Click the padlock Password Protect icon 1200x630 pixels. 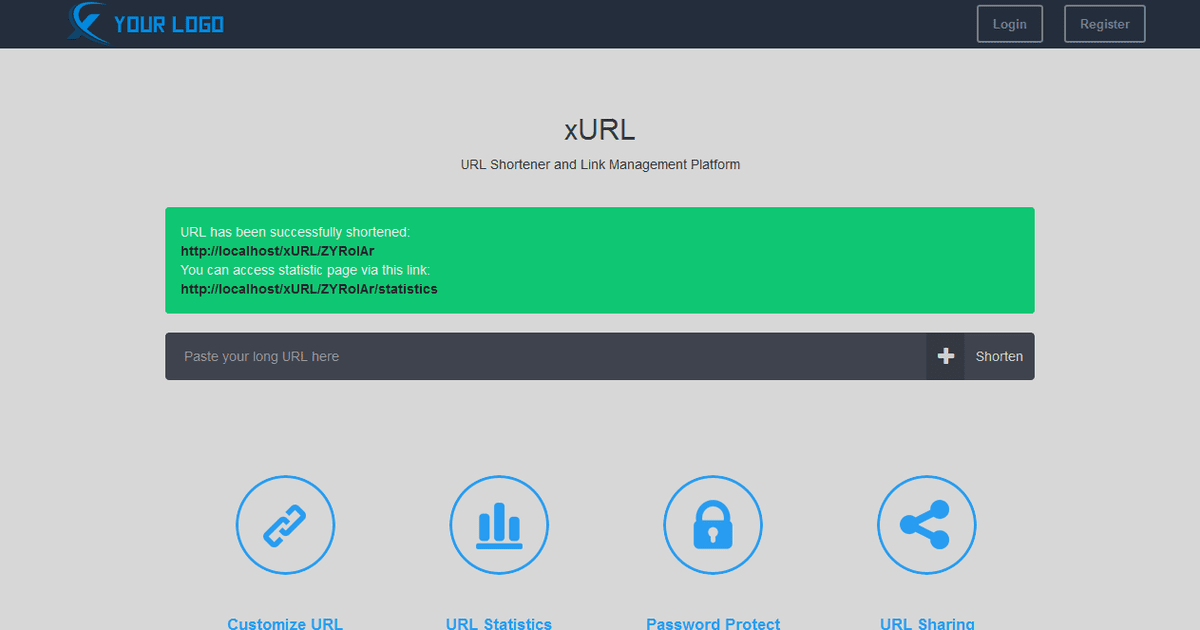click(x=713, y=525)
